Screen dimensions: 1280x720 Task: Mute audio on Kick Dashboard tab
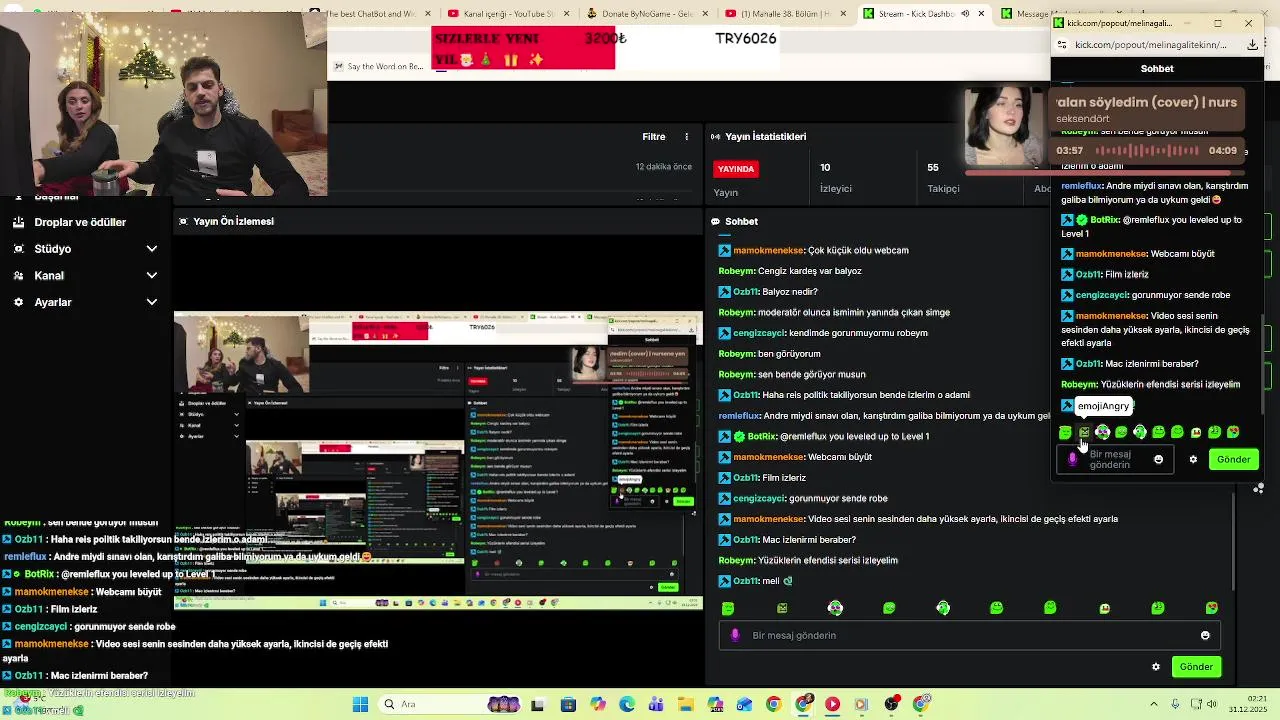[965, 13]
